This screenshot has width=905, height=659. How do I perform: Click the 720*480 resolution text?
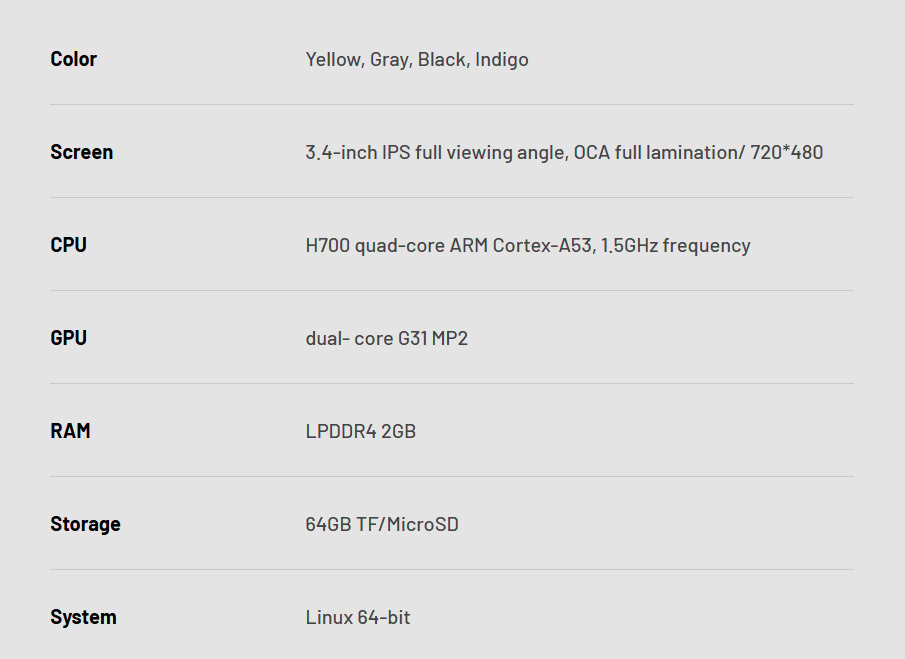pos(787,153)
